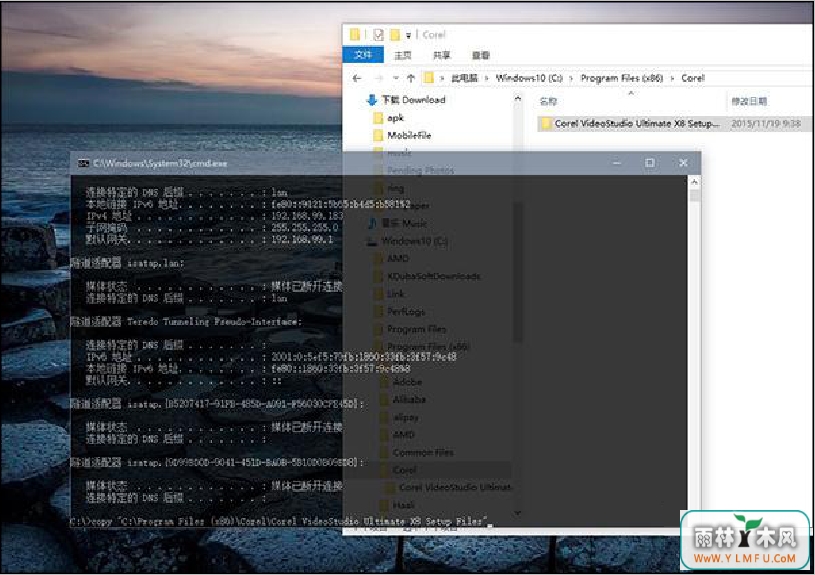Click the folder icon in Explorer title bar
The height and width of the screenshot is (575, 815).
point(355,35)
